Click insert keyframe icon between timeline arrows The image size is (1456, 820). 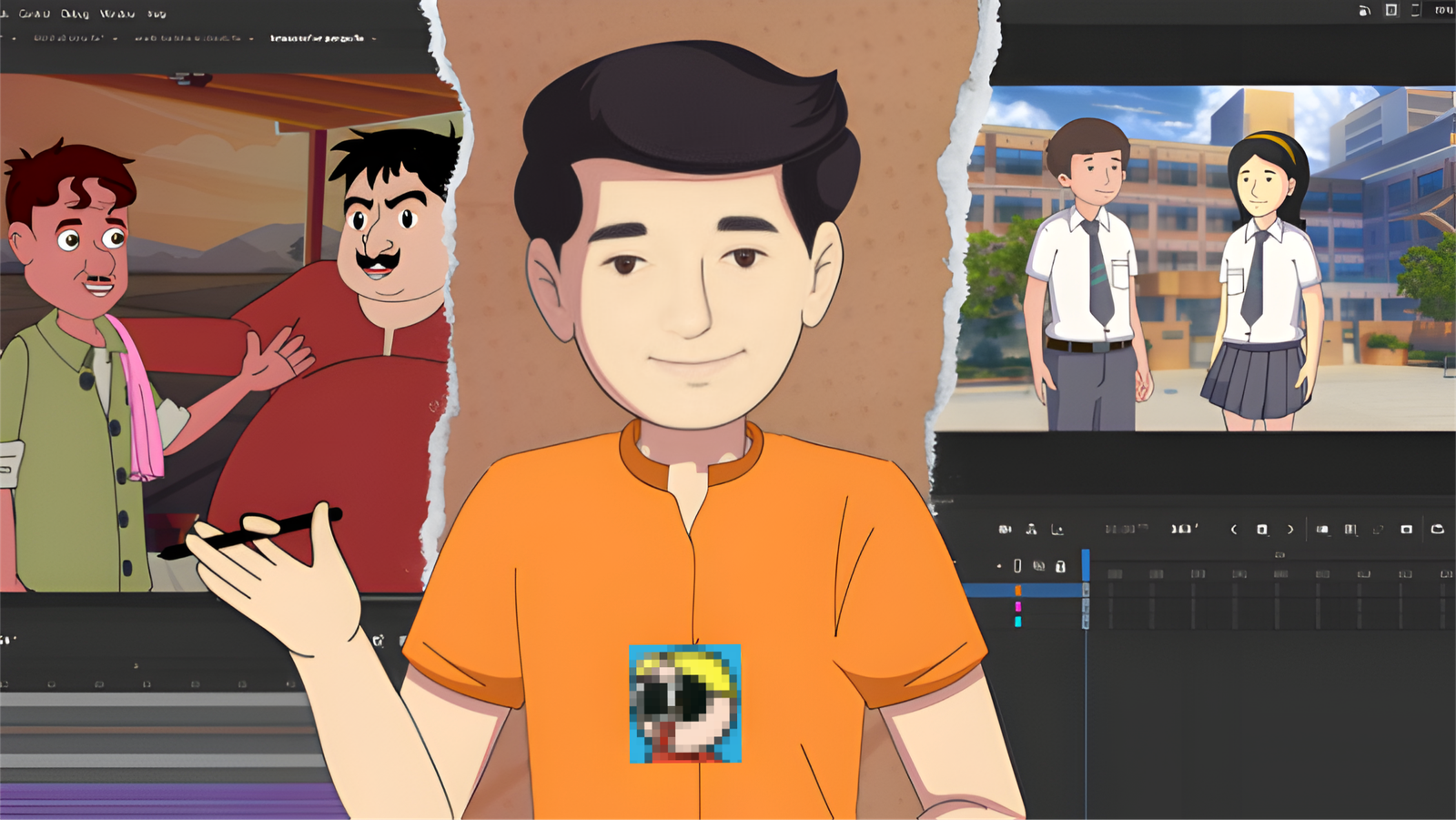[x=1261, y=529]
